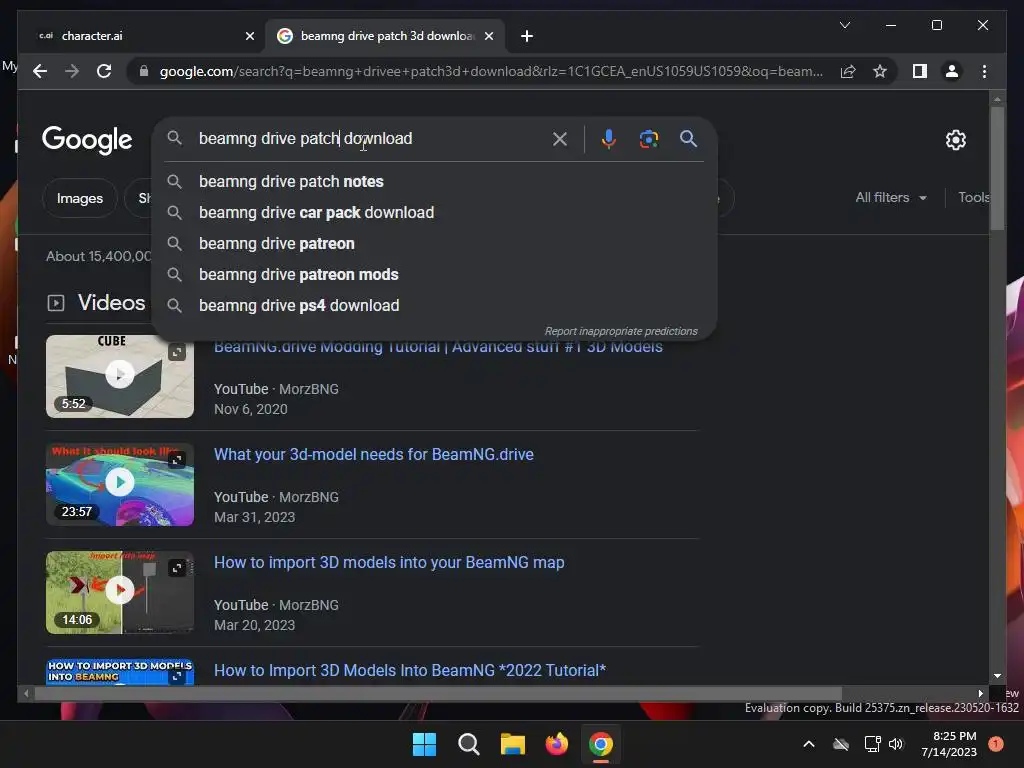The height and width of the screenshot is (768, 1024).
Task: Launch Firefox from the taskbar
Action: coord(556,744)
